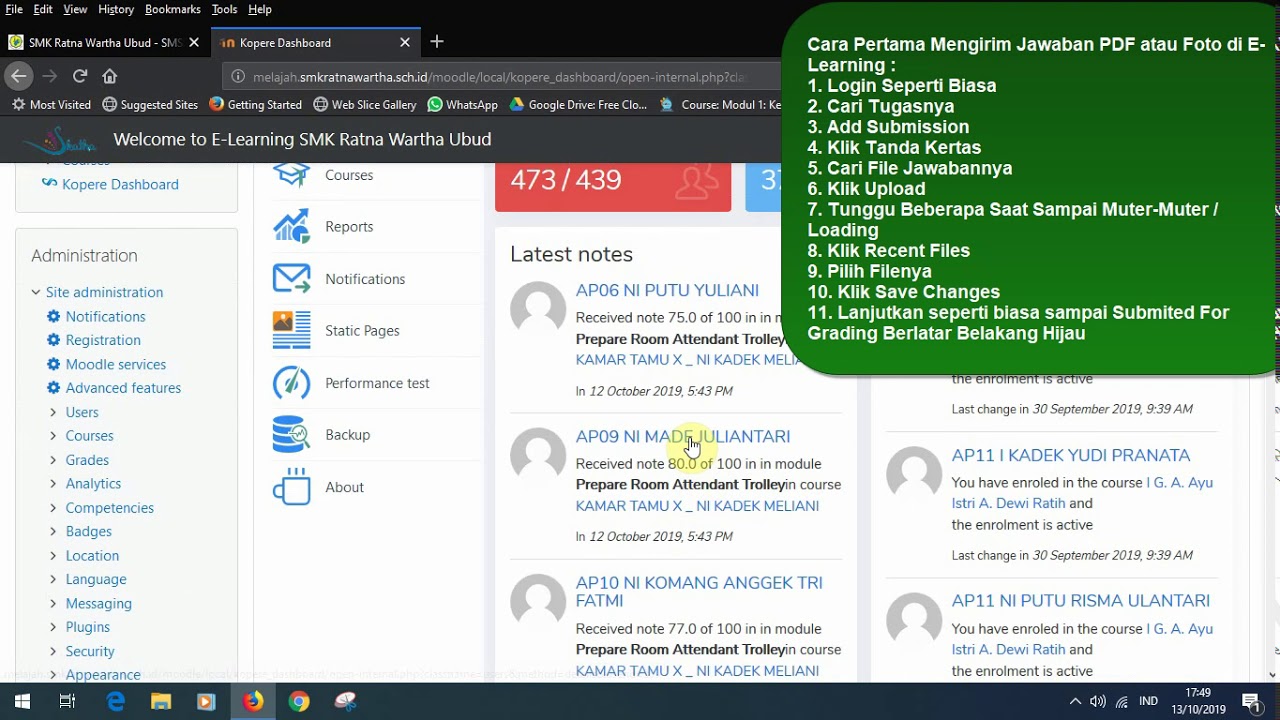
Task: Click the Static Pages icon
Action: pos(292,331)
